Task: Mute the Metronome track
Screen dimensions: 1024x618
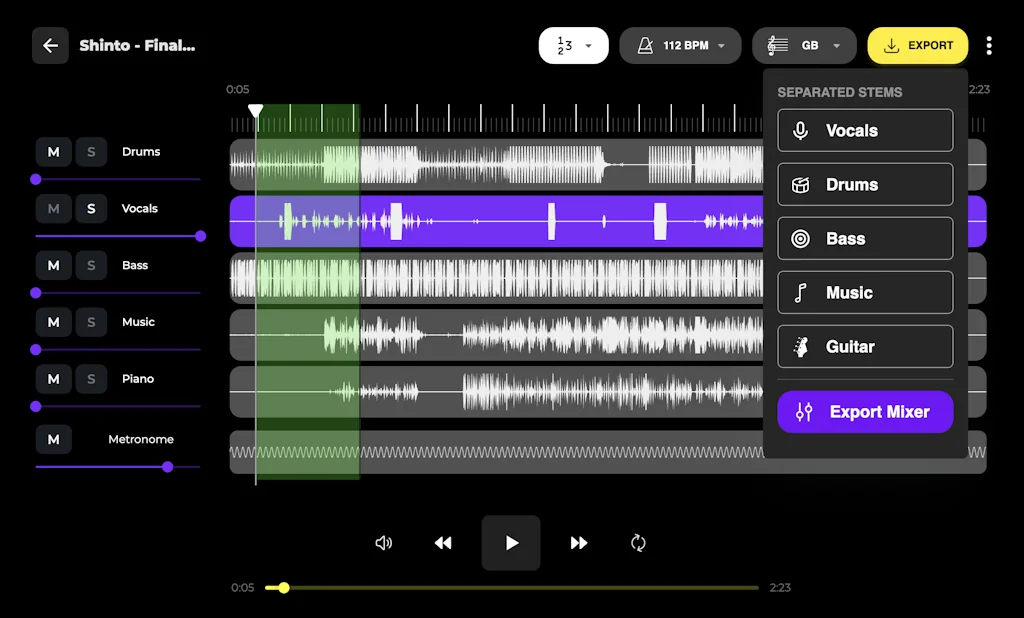Action: tap(53, 439)
